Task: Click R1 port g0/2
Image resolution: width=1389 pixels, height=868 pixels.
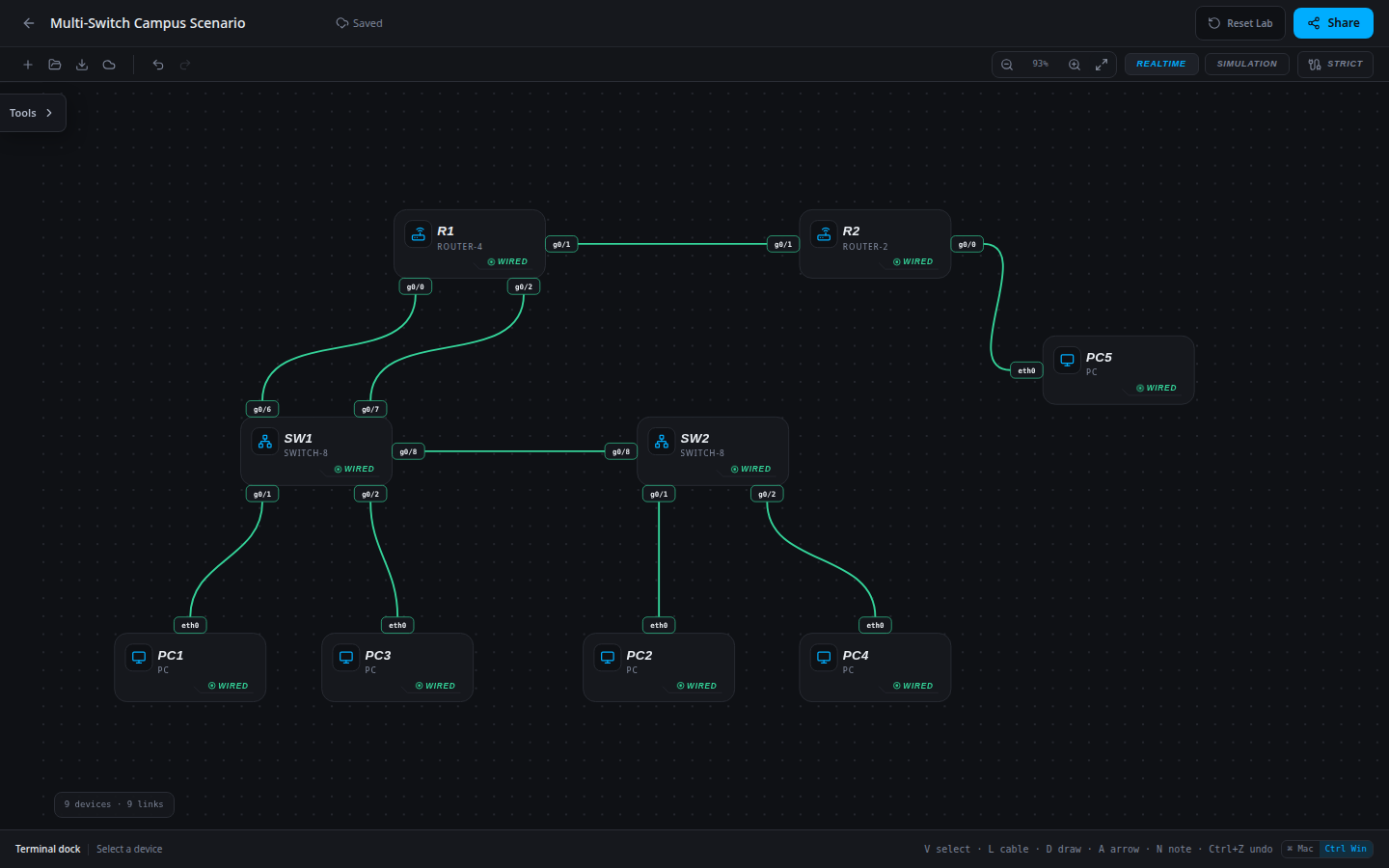Action: pyautogui.click(x=524, y=286)
